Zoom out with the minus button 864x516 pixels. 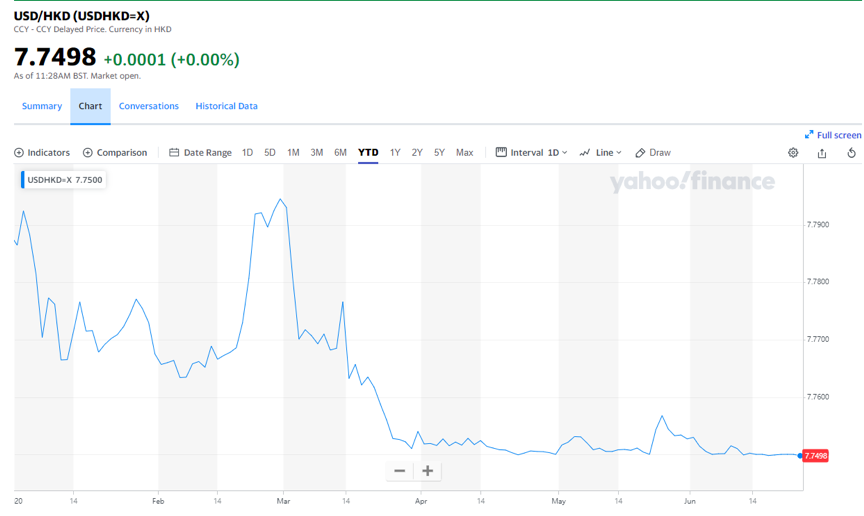click(x=400, y=471)
